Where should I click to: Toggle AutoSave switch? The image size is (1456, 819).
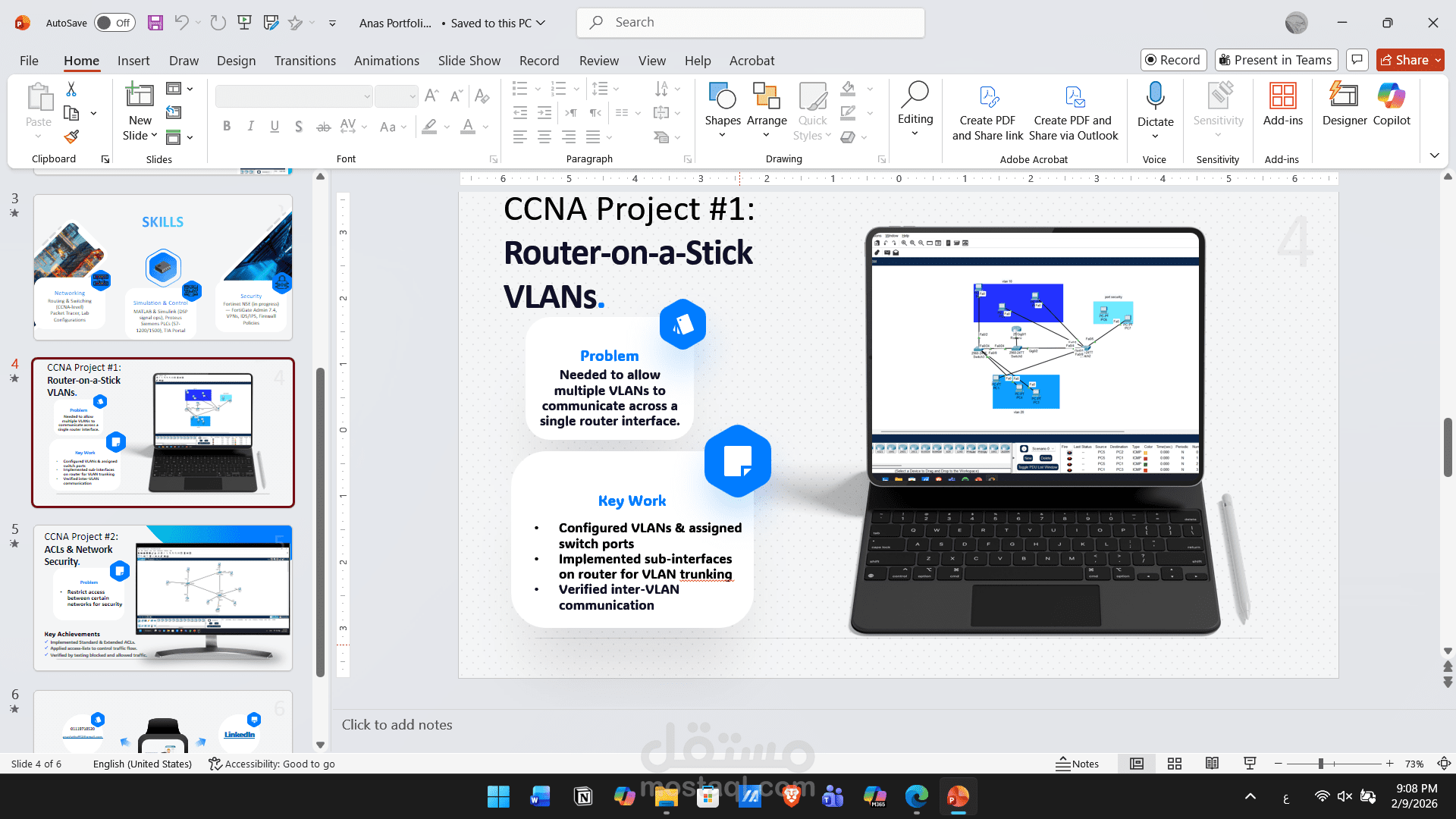click(115, 23)
